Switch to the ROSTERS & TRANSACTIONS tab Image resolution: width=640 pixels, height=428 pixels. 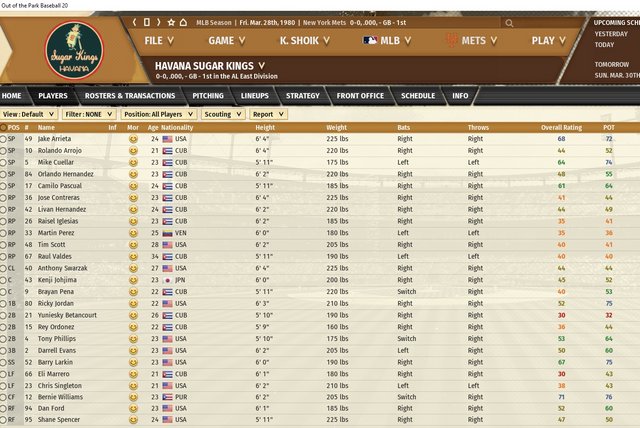(130, 95)
